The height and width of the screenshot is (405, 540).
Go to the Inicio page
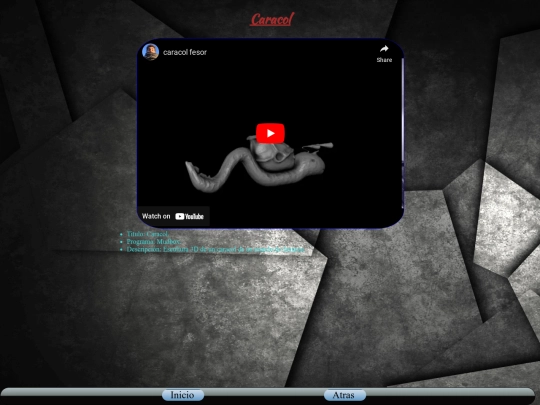click(x=183, y=395)
